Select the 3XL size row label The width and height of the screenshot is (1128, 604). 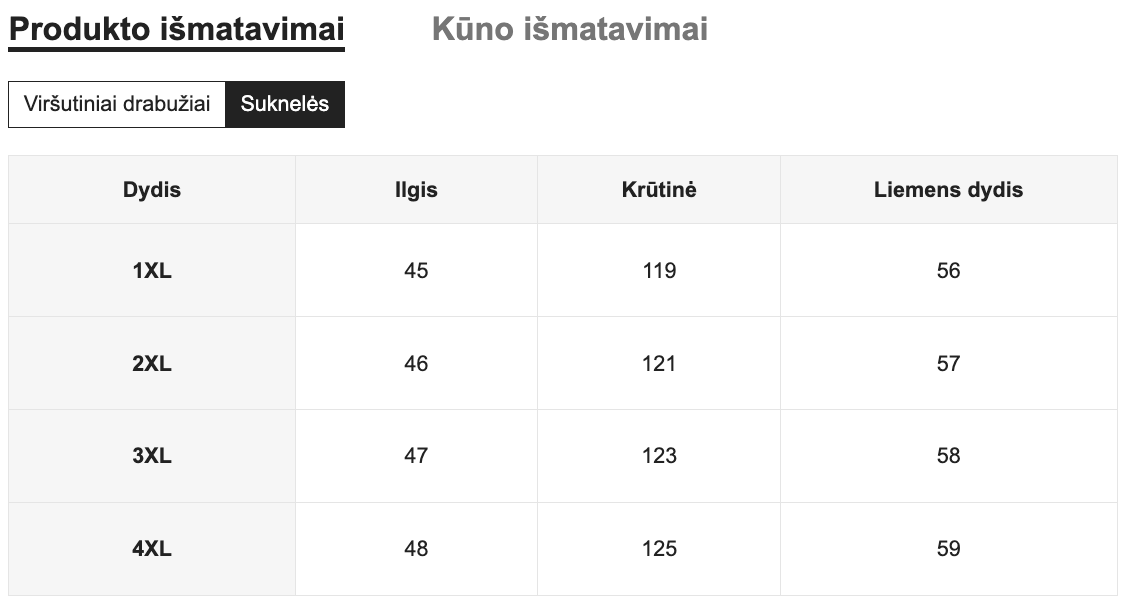pos(152,456)
